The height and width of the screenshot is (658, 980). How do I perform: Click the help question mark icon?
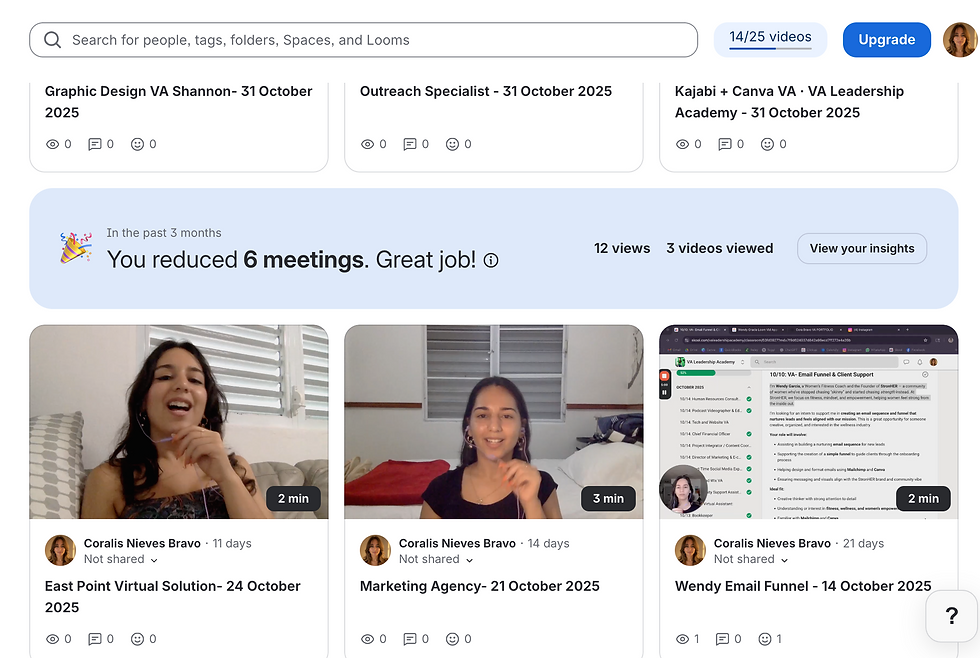coord(951,616)
